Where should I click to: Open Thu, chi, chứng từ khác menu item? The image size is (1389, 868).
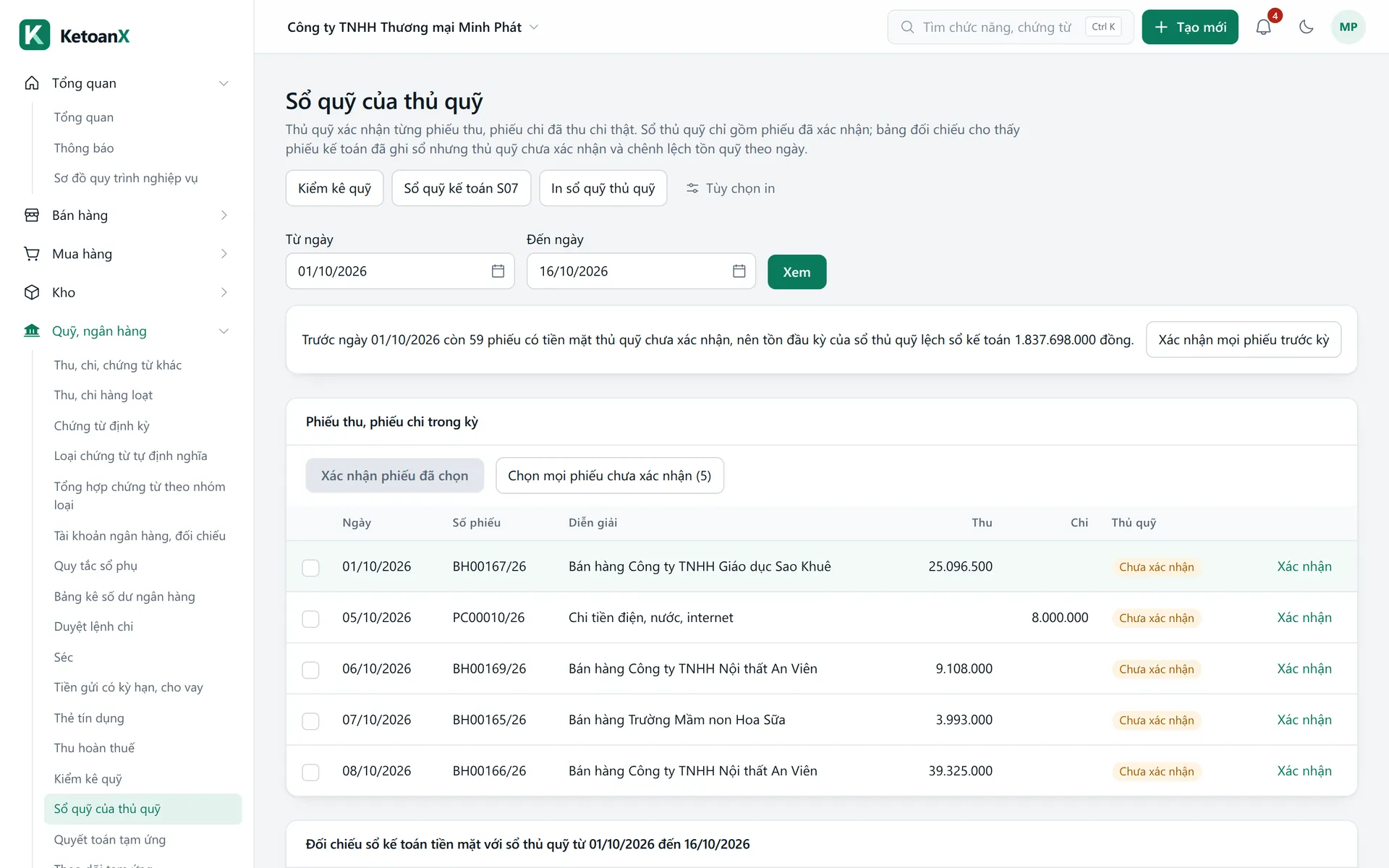pos(118,365)
